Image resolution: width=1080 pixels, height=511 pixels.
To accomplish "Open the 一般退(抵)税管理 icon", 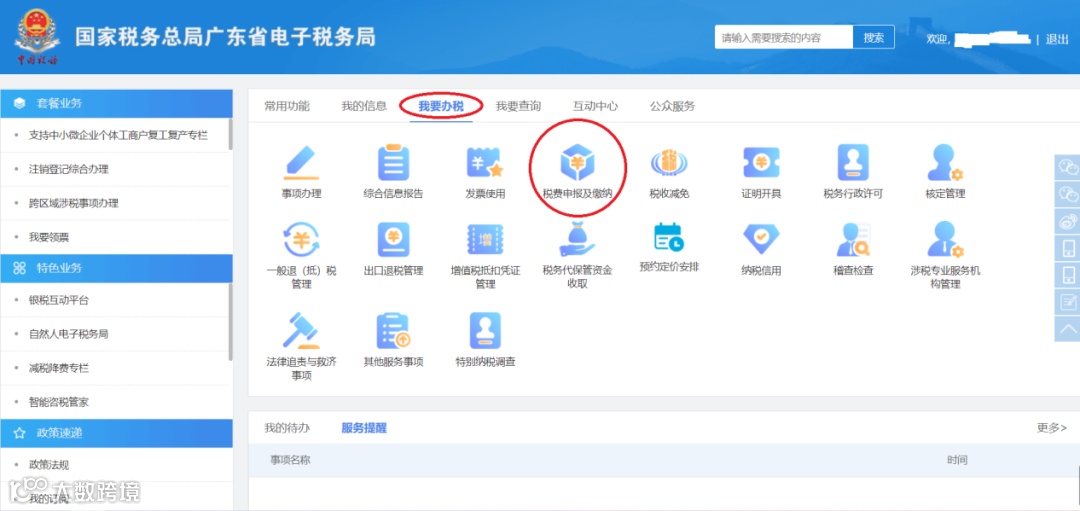I will click(301, 240).
